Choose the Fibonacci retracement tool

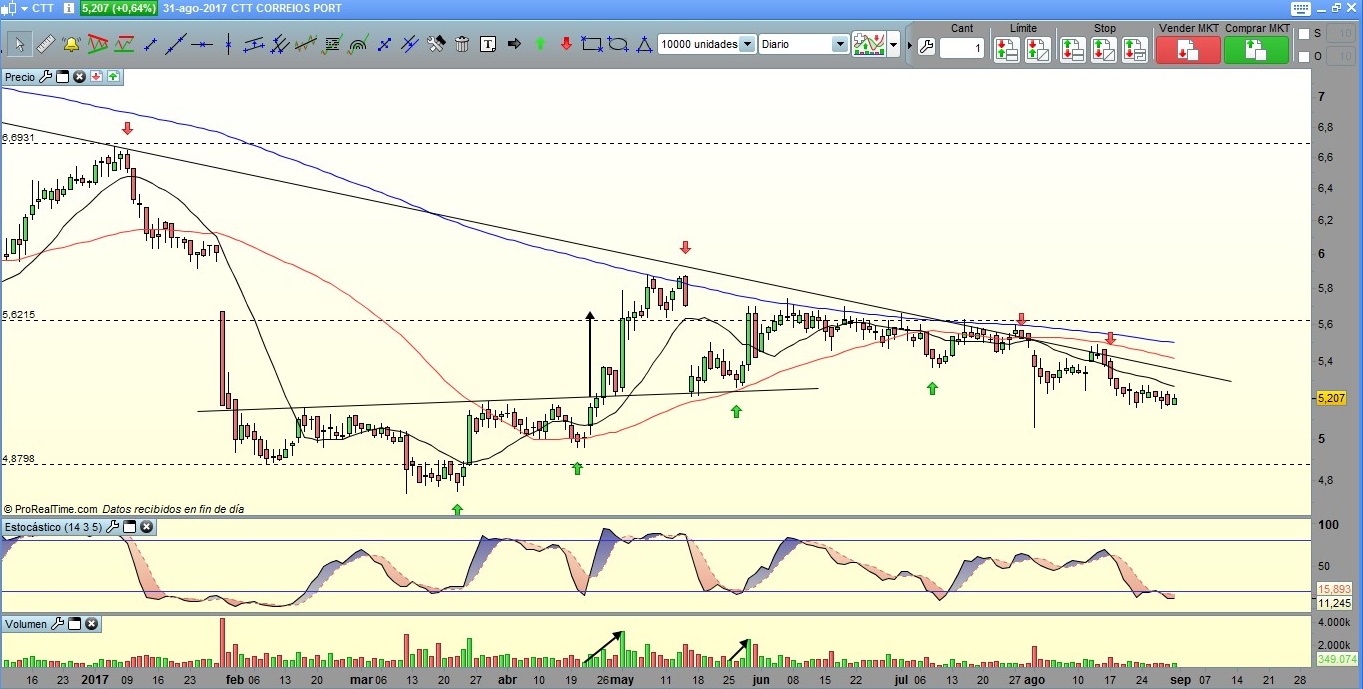coord(332,44)
